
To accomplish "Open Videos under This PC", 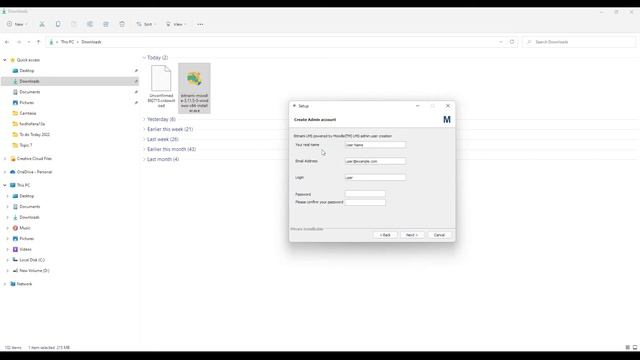I will [x=25, y=249].
